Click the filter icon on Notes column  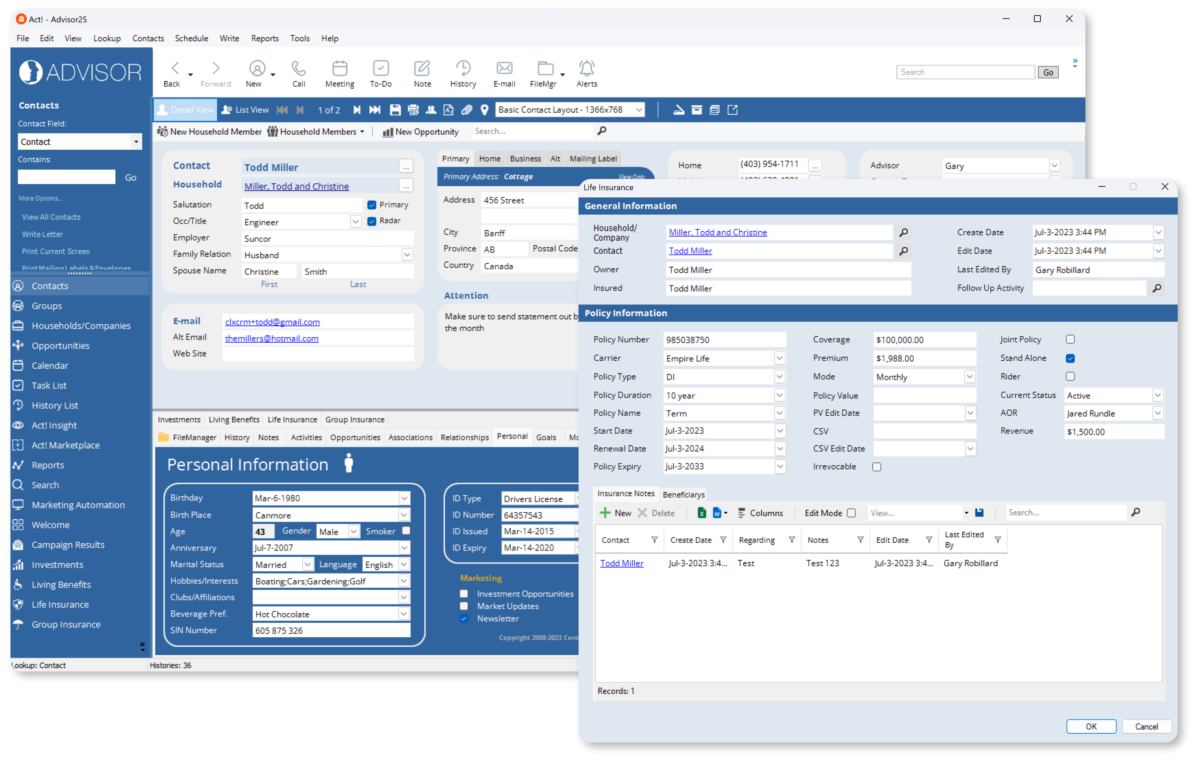click(x=860, y=540)
